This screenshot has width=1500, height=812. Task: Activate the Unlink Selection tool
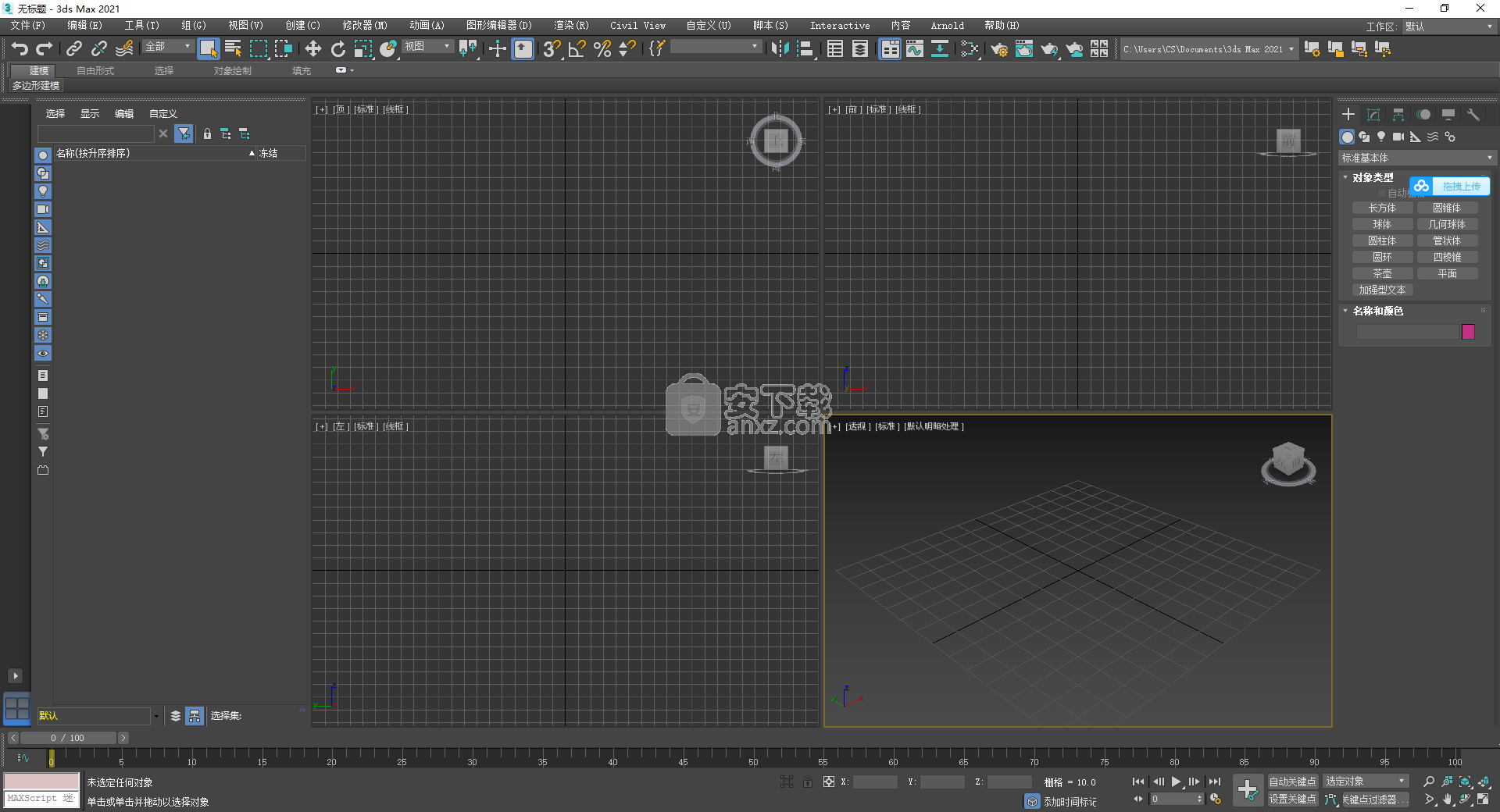99,49
